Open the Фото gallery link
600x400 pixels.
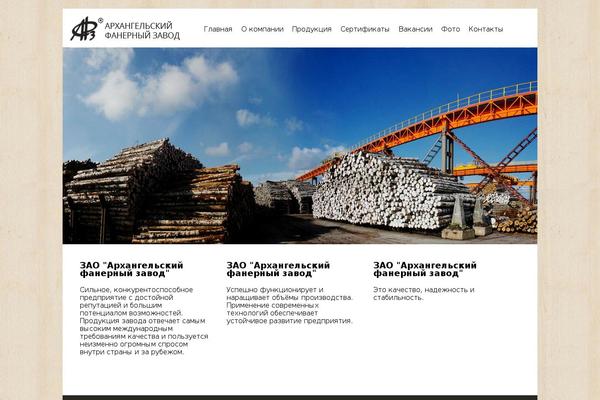tap(450, 29)
